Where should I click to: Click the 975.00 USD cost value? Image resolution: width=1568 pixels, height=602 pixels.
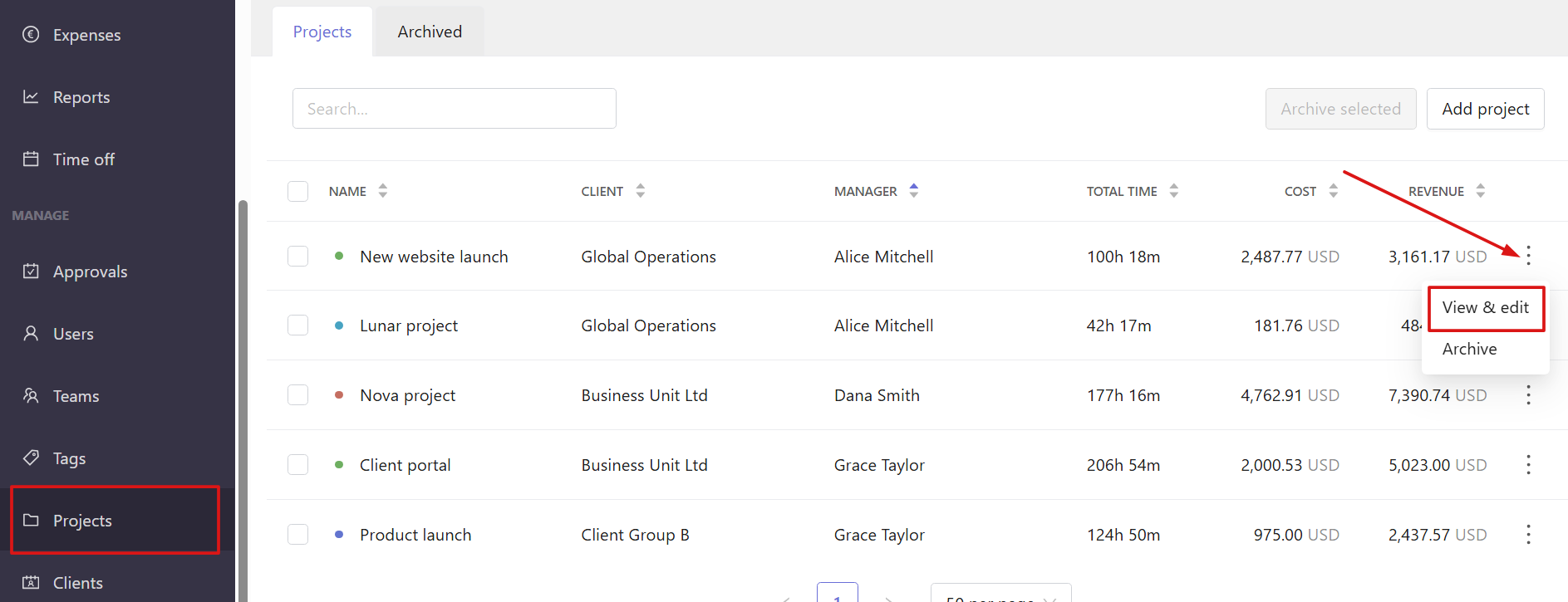point(1296,535)
